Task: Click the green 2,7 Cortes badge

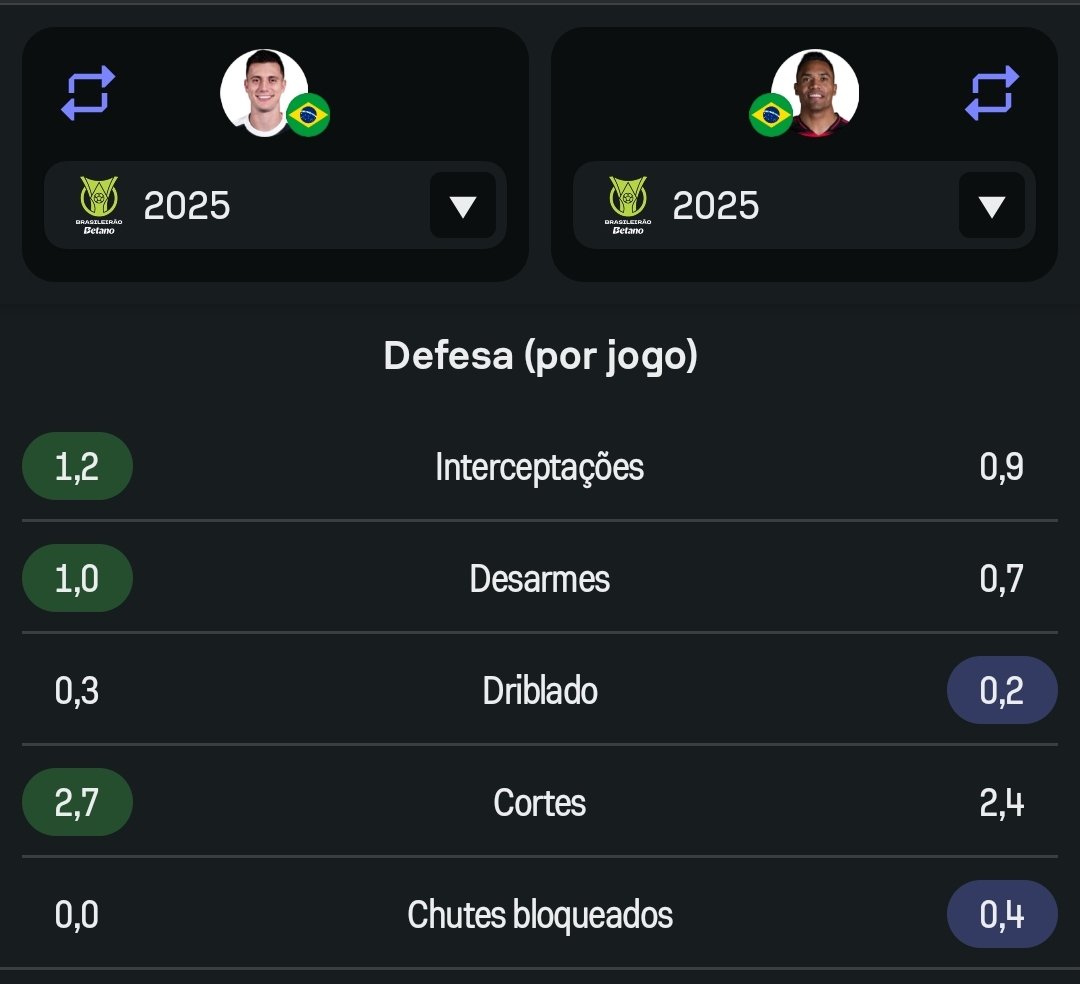Action: (77, 803)
